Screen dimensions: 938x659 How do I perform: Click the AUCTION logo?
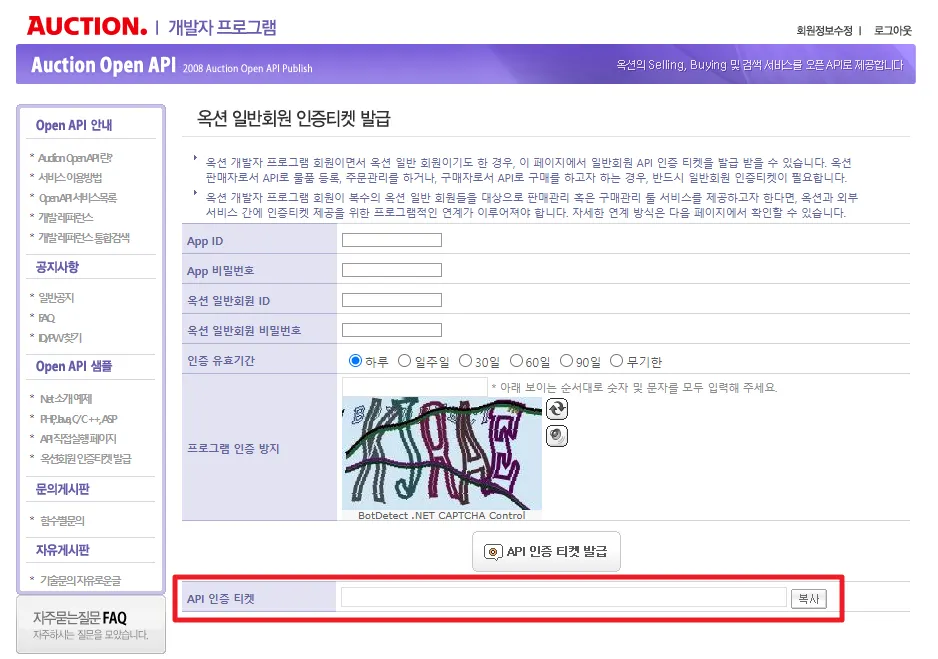(87, 26)
